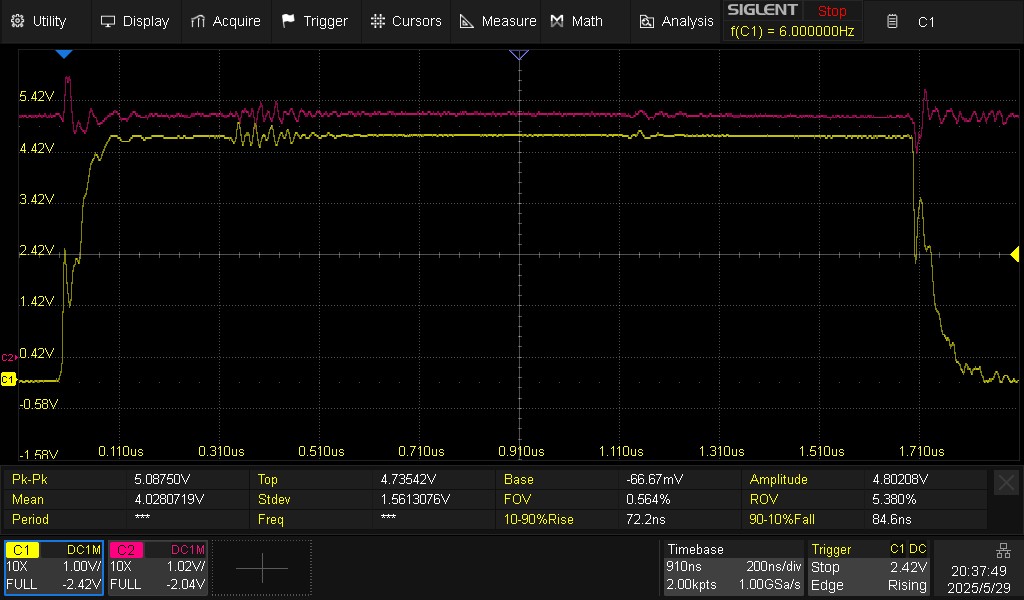Open the Math menu
This screenshot has height=600, width=1024.
tap(577, 21)
